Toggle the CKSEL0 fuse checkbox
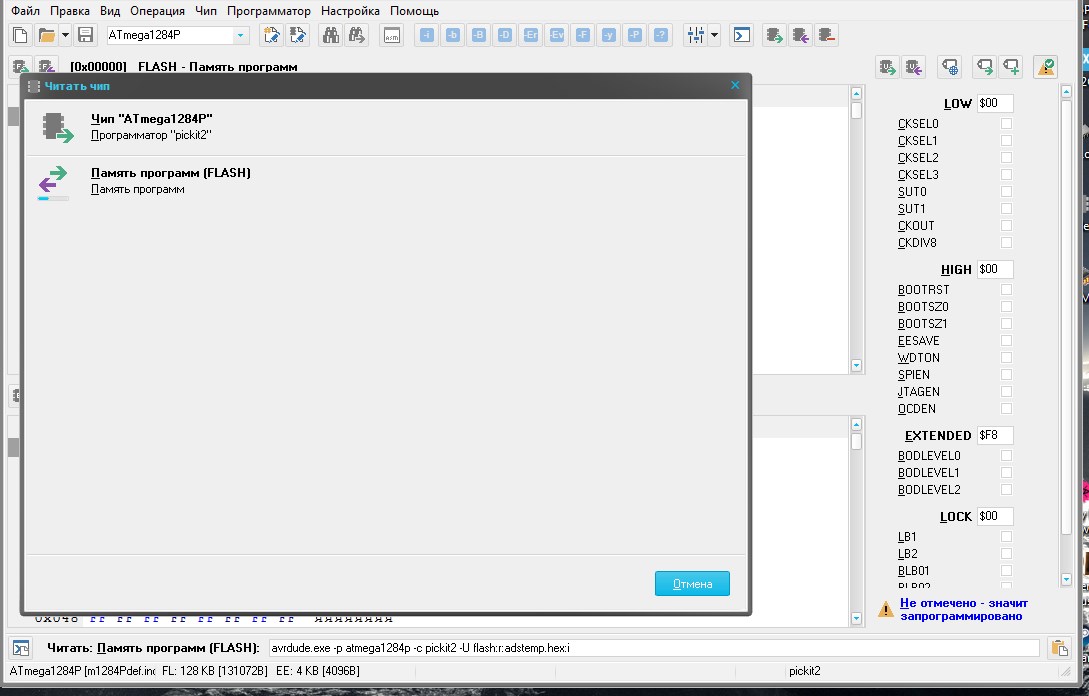Viewport: 1089px width, 696px height. coord(1006,124)
